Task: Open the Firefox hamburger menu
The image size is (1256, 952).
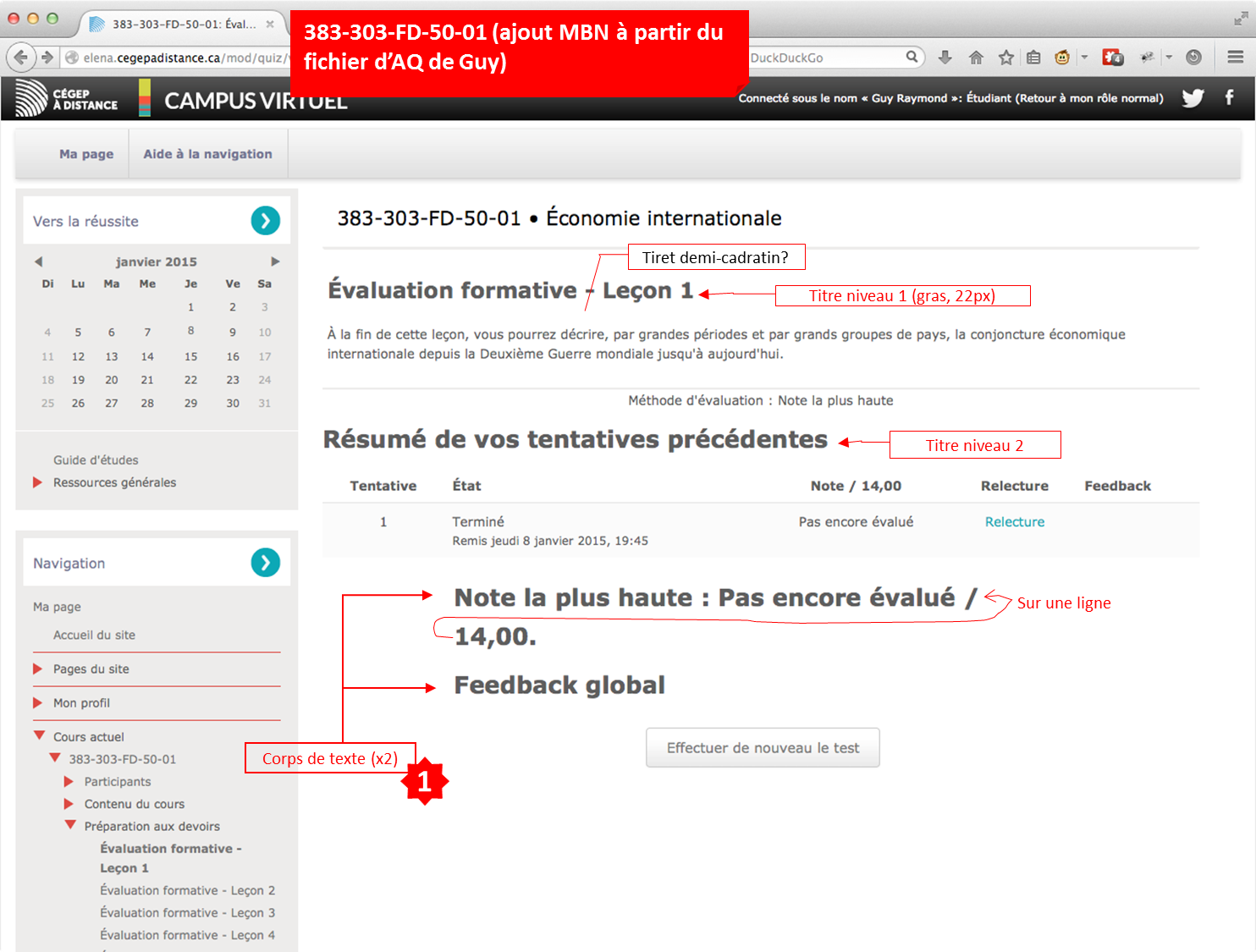Action: point(1235,58)
